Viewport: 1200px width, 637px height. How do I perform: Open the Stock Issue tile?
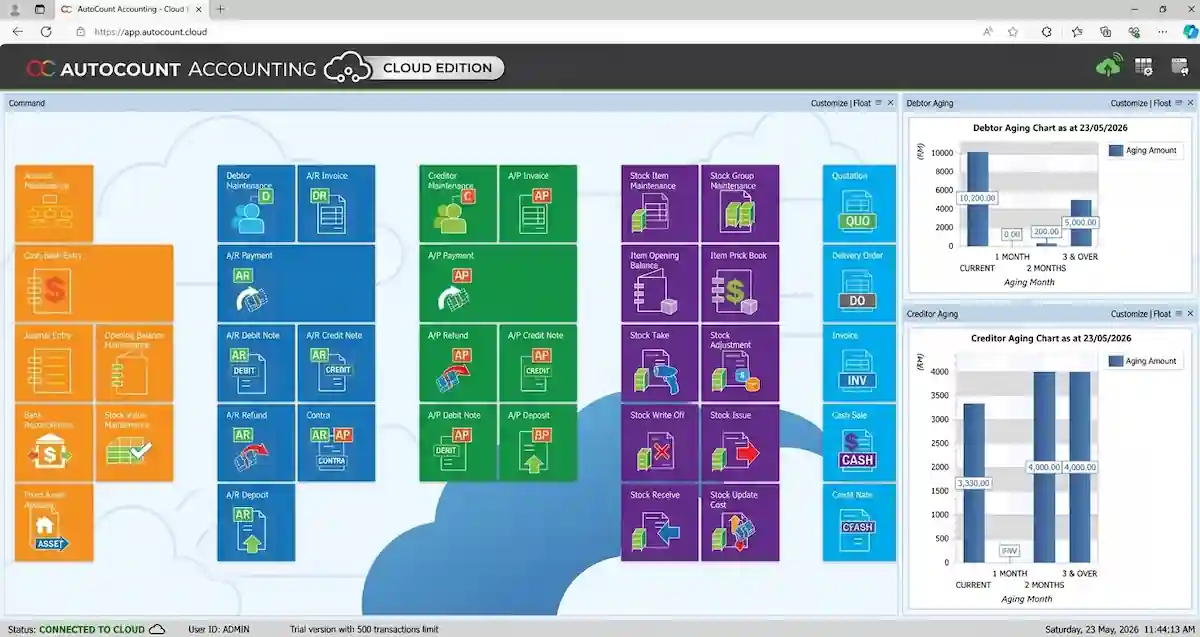coord(740,444)
